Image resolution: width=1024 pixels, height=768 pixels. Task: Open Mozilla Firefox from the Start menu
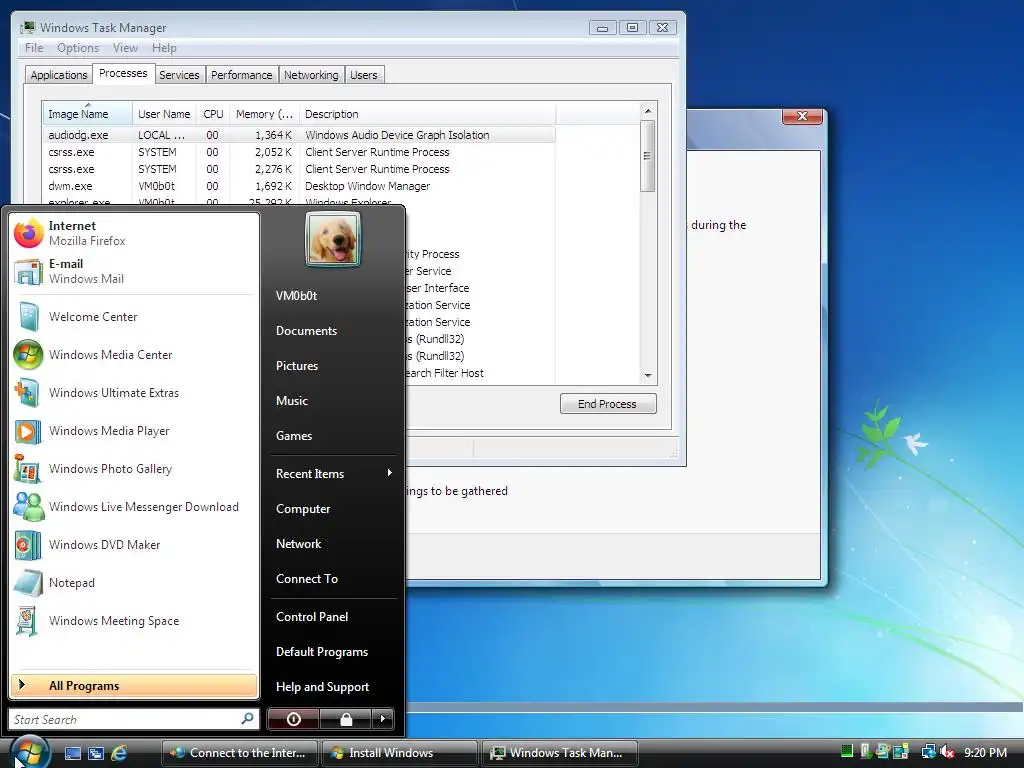(x=134, y=233)
